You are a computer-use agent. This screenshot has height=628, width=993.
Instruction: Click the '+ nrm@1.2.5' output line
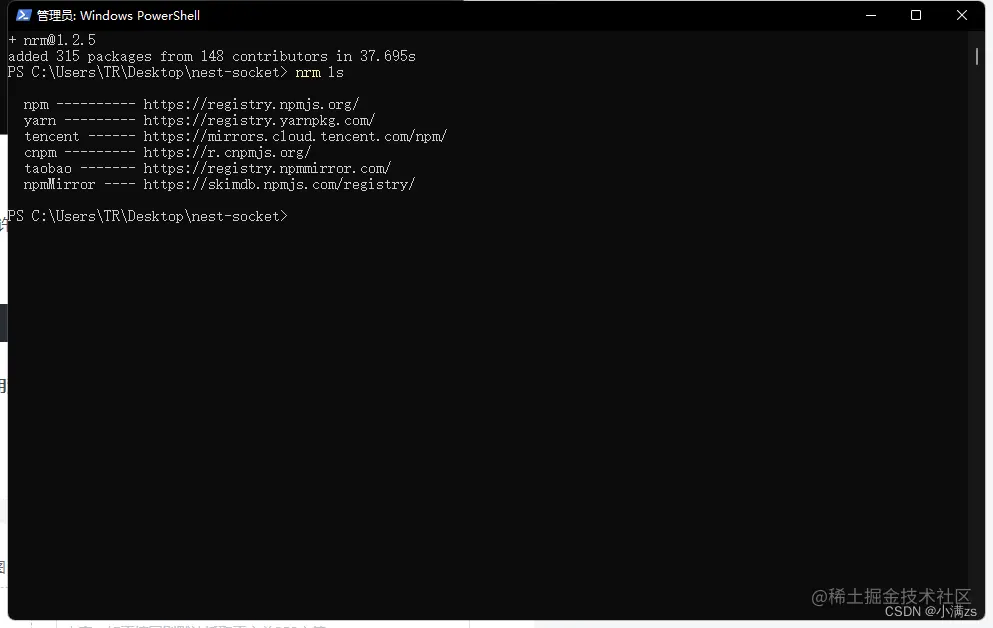pos(52,41)
